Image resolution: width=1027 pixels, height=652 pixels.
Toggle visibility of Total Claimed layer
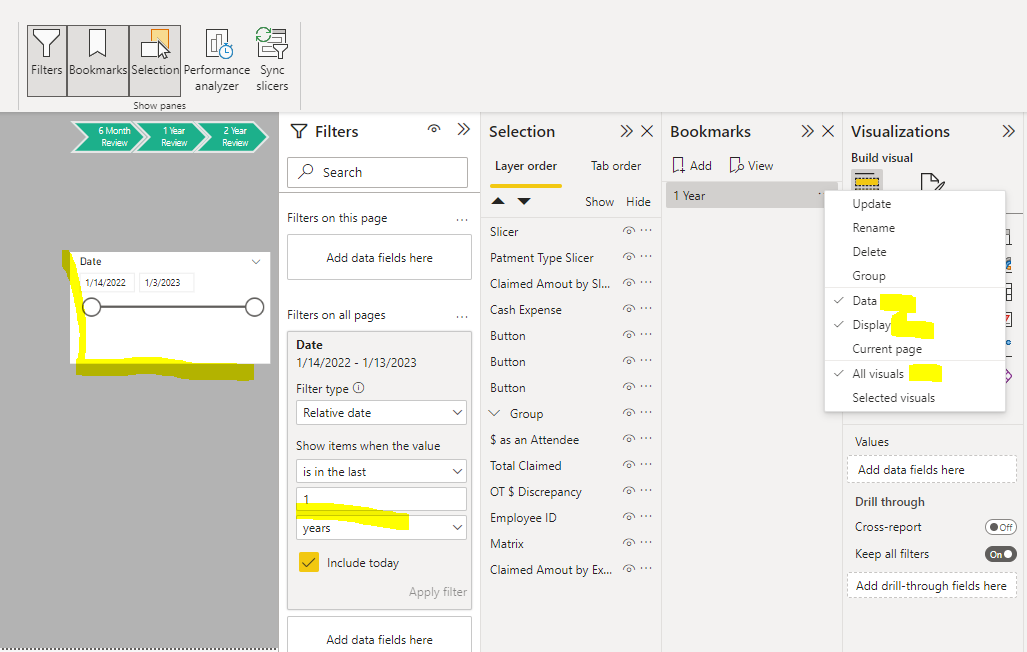629,465
